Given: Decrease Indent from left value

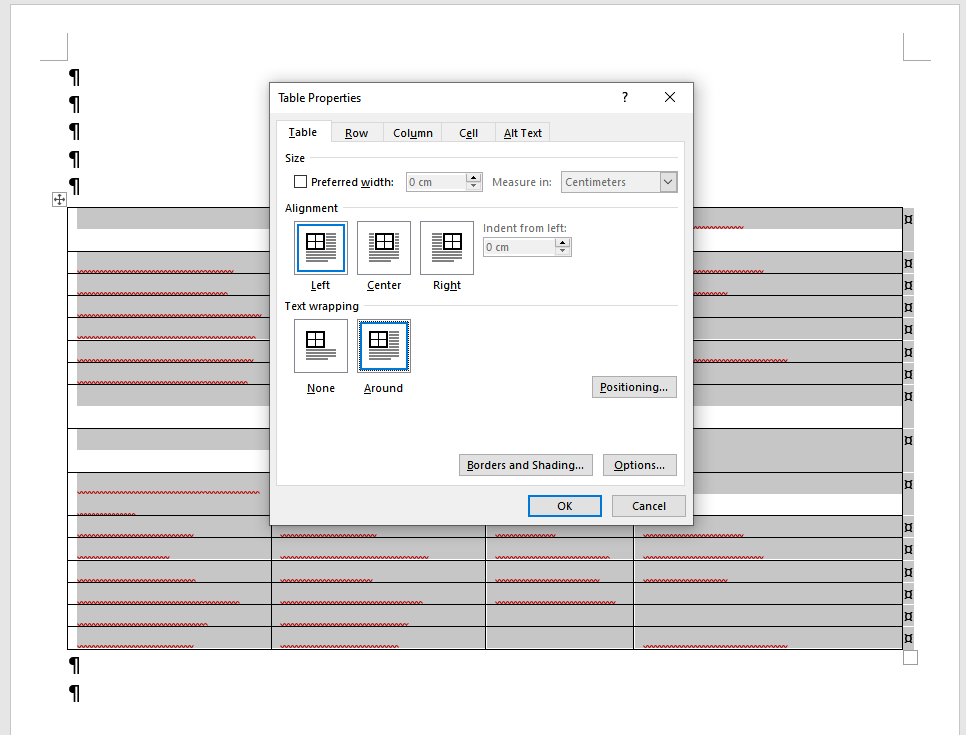Looking at the screenshot, I should click(562, 251).
